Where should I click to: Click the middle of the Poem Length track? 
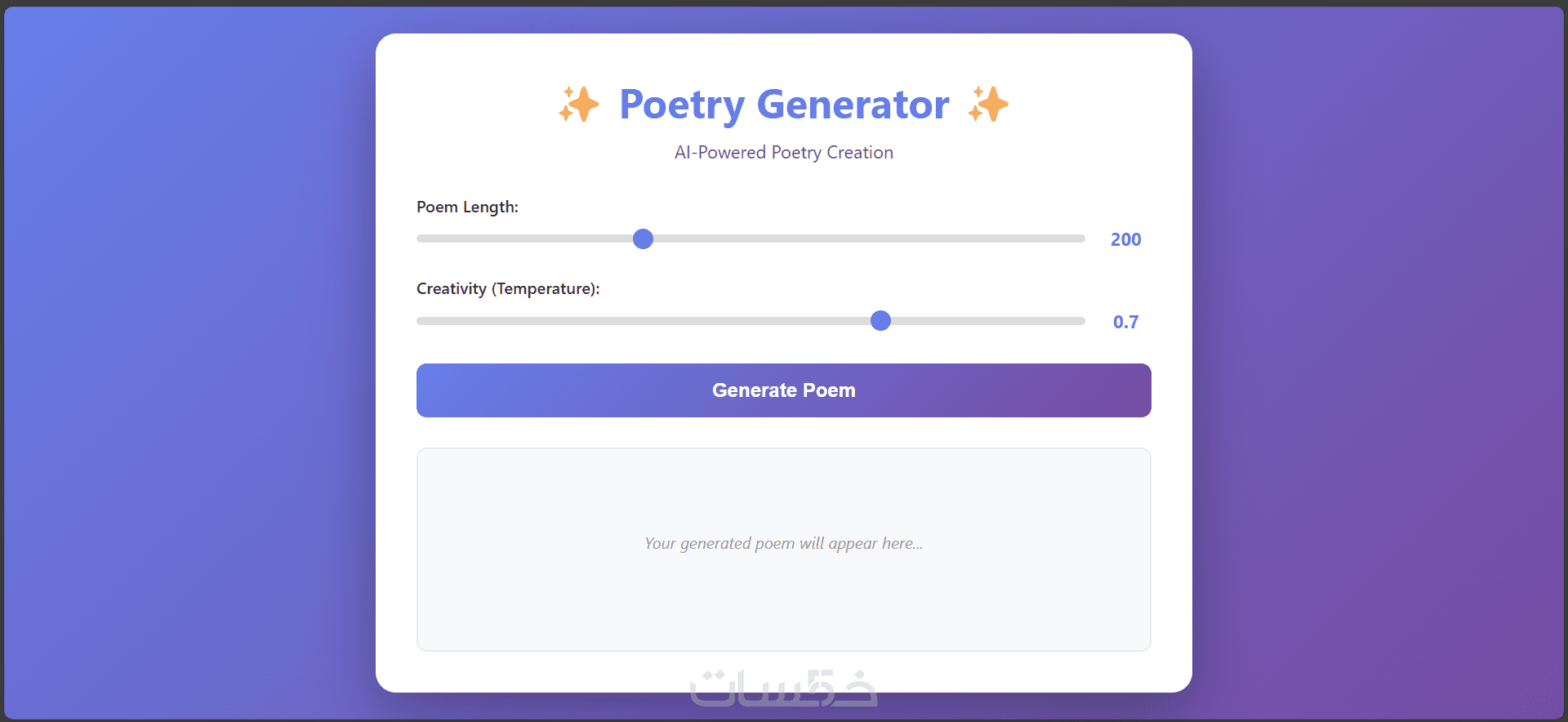[751, 238]
